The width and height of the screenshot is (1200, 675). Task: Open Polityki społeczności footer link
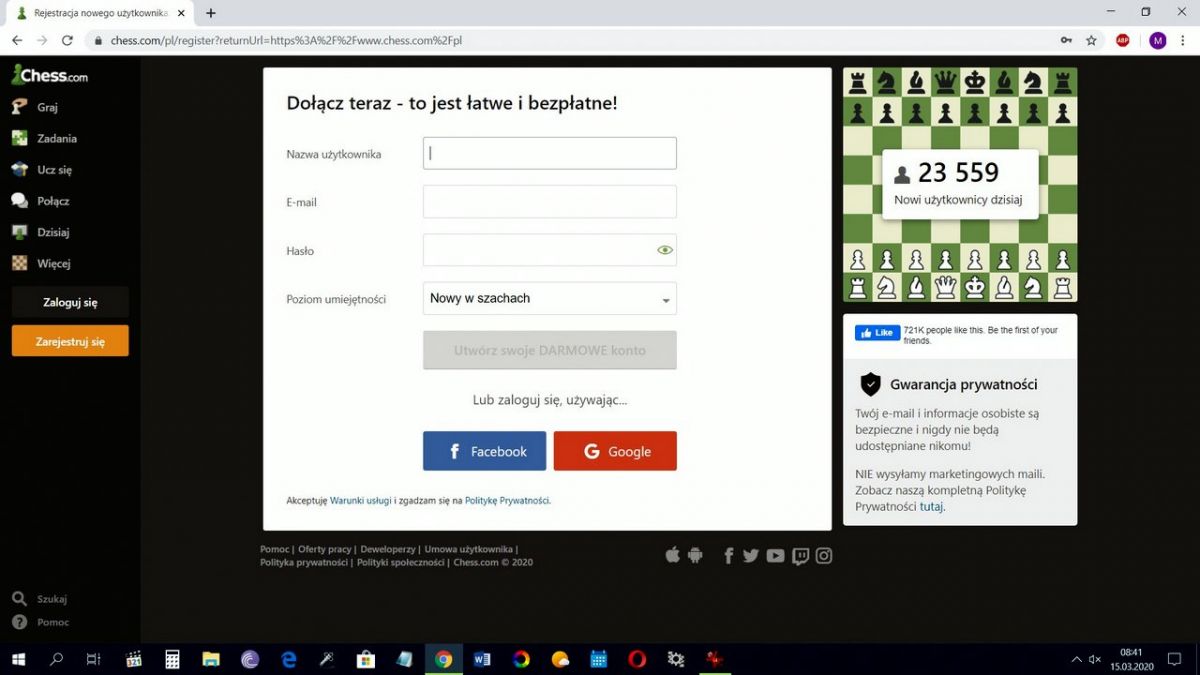[x=400, y=562]
